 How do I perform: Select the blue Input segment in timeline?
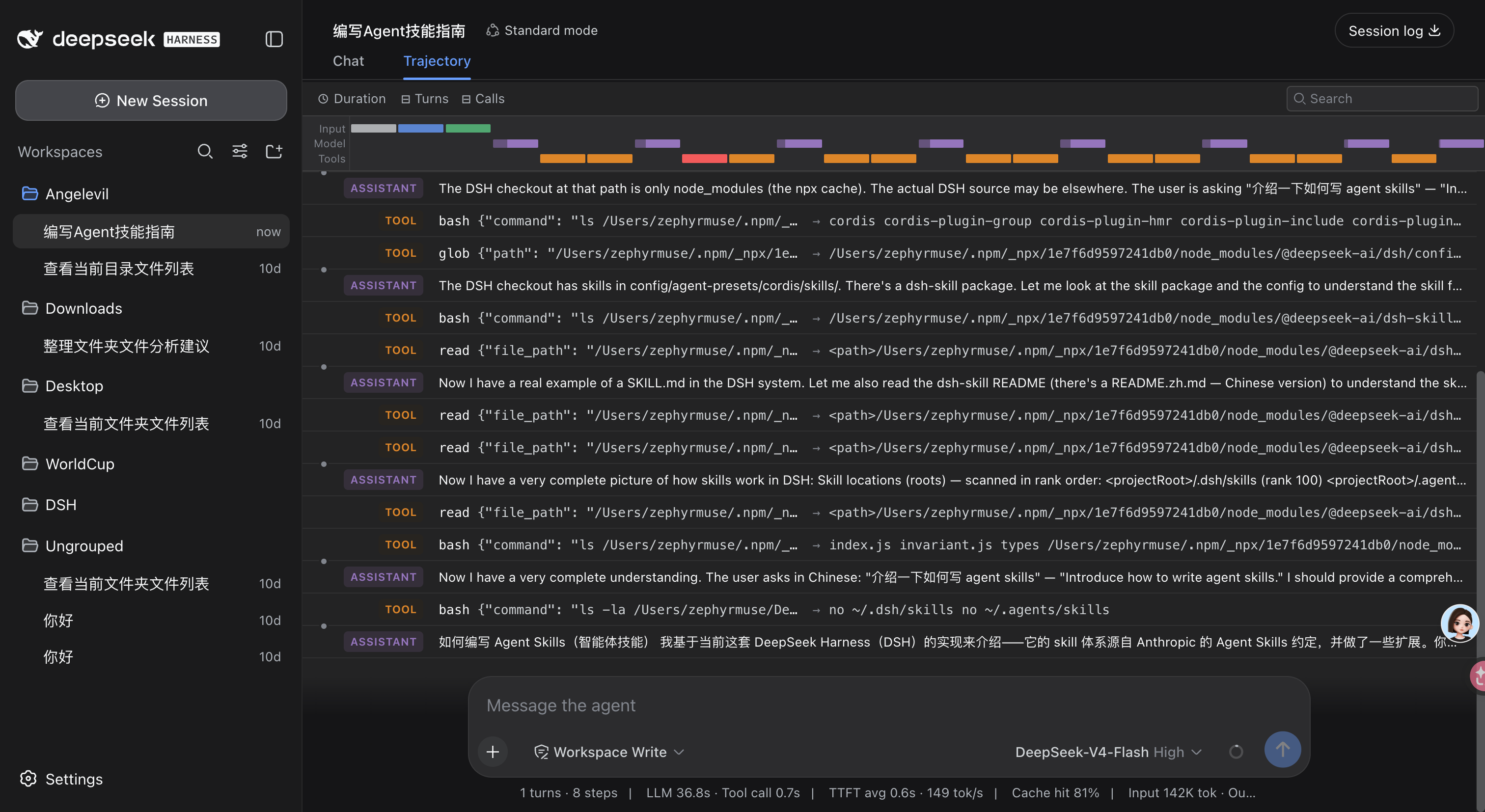tap(421, 129)
